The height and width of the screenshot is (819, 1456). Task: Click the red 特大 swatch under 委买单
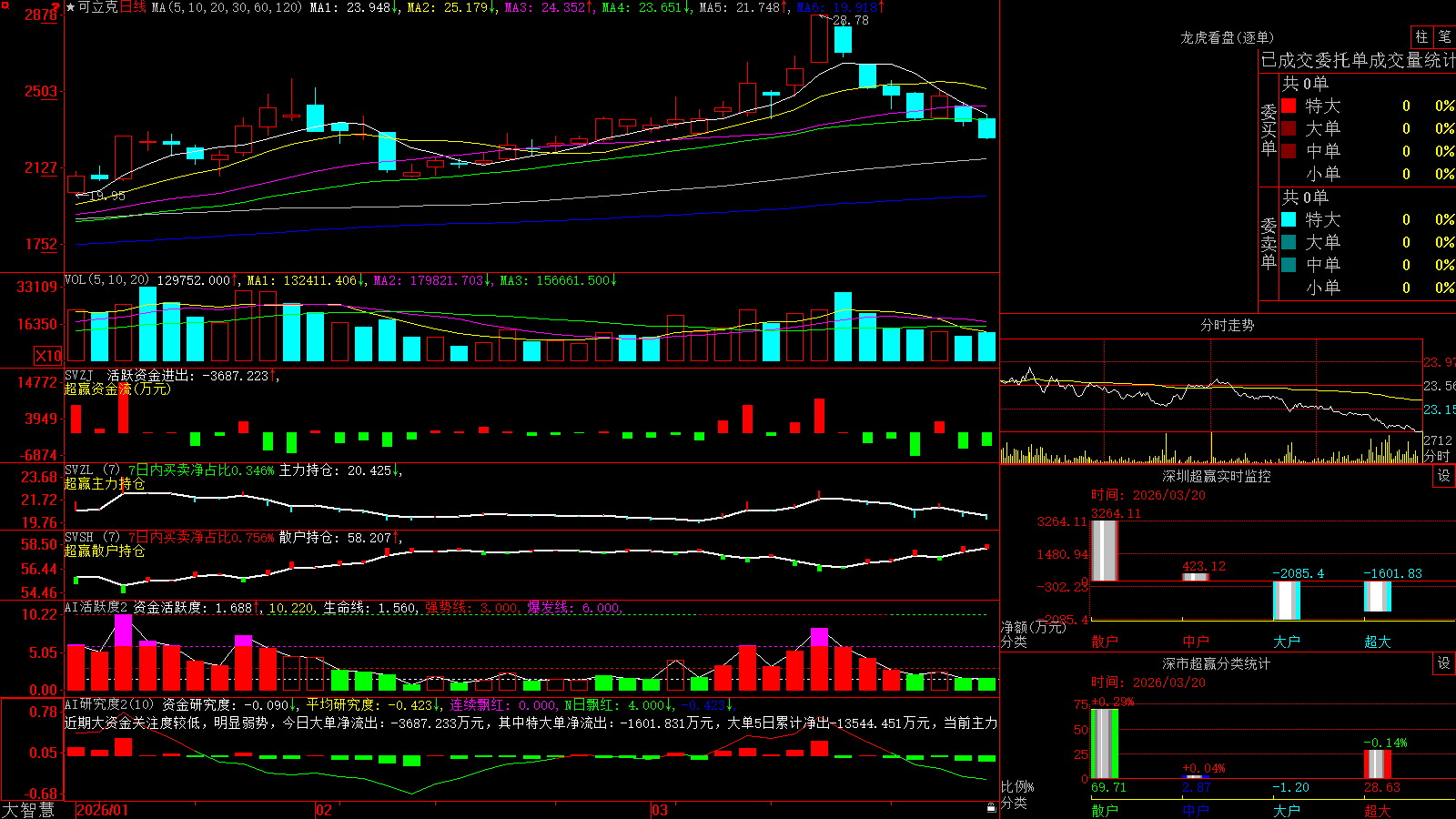1289,106
